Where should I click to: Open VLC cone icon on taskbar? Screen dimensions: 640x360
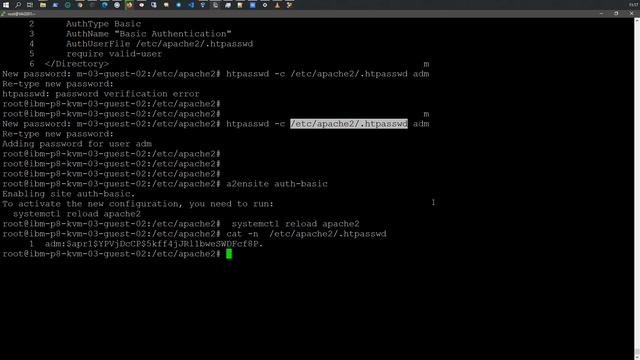(278, 5)
